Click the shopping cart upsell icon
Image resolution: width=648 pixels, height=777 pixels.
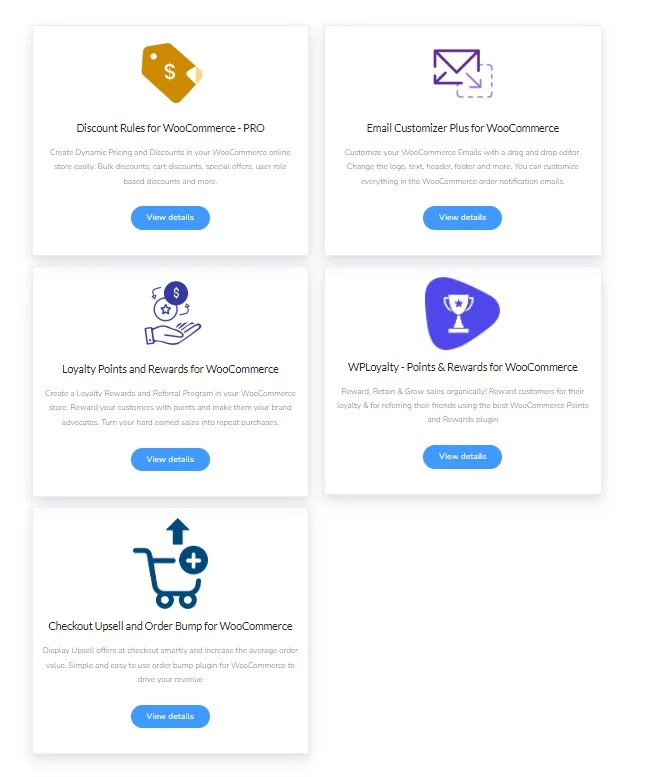point(170,563)
